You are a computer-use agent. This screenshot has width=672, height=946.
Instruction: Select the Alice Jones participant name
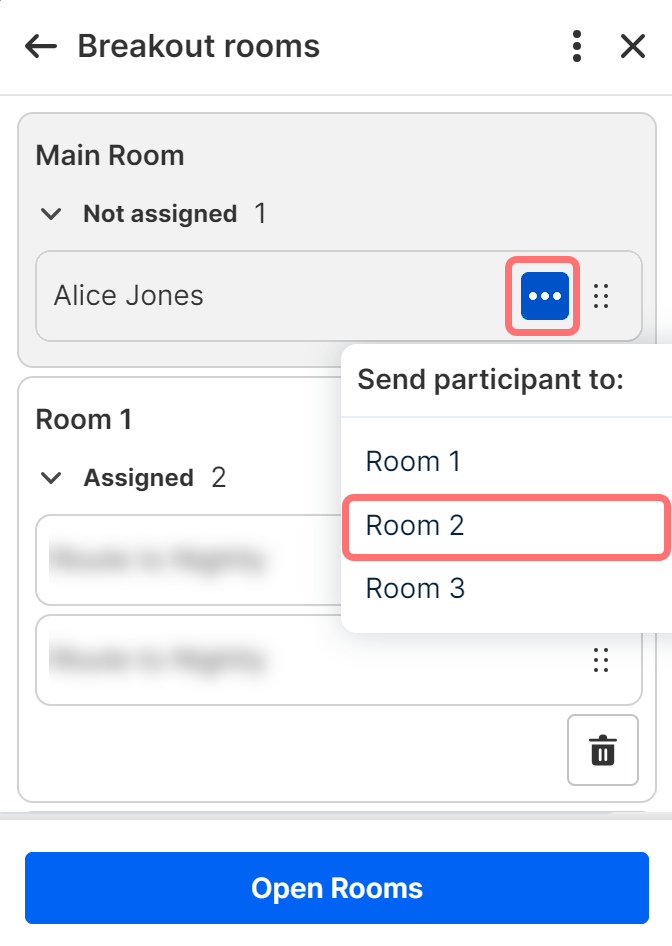click(x=129, y=296)
